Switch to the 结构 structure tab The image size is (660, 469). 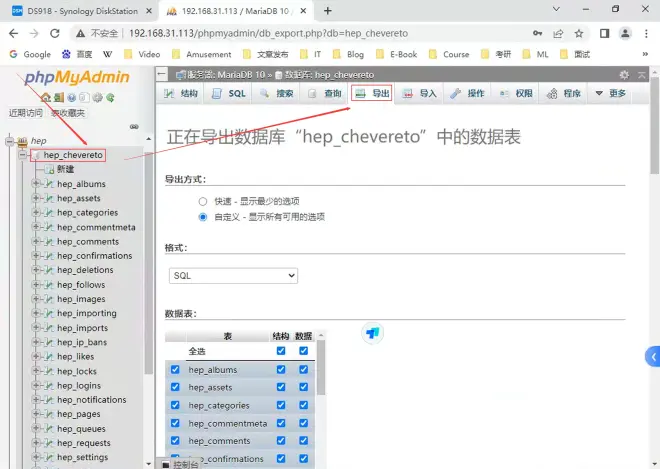tap(181, 93)
